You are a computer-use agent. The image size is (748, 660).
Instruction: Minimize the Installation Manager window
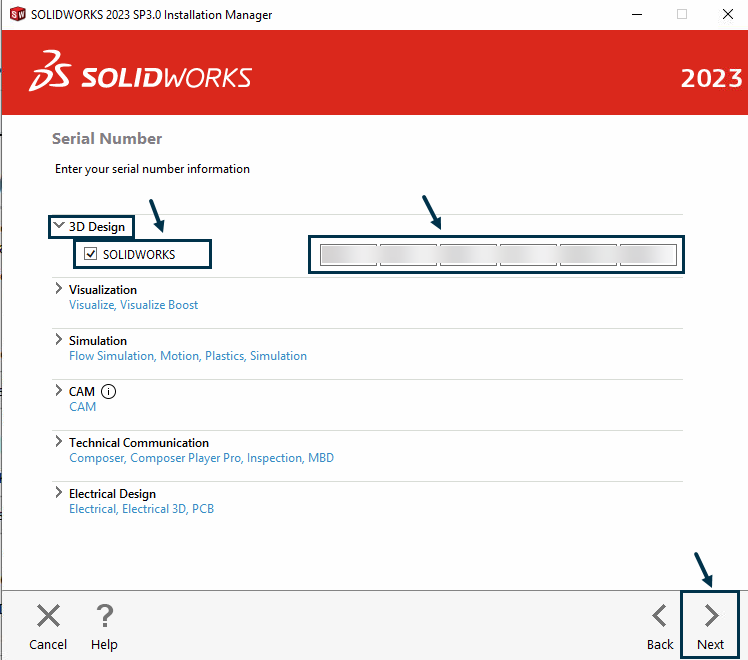637,14
